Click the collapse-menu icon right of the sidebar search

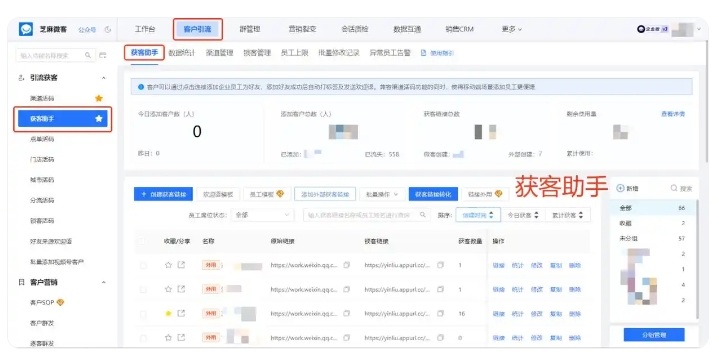pyautogui.click(x=103, y=55)
